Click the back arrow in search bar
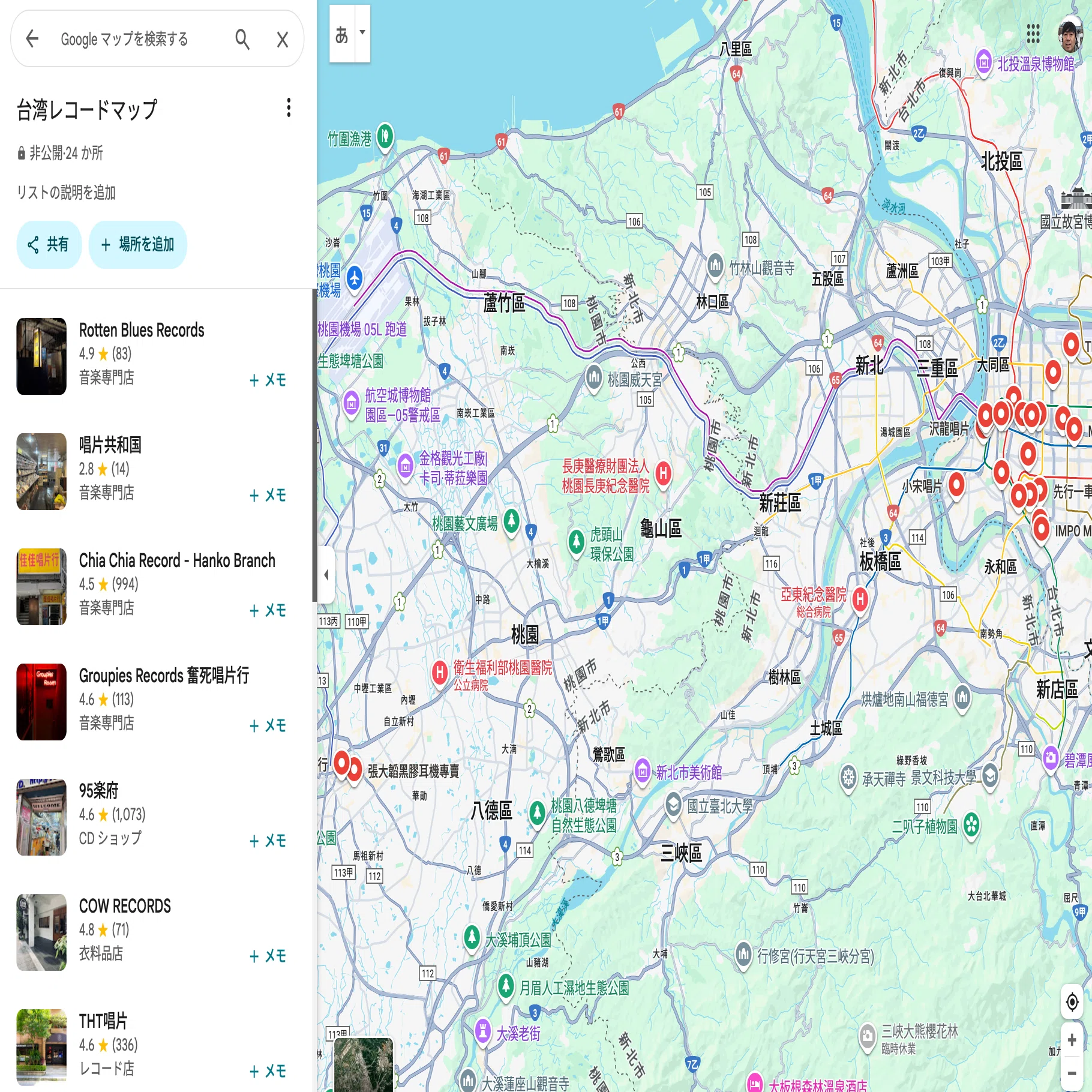Image resolution: width=1092 pixels, height=1092 pixels. tap(32, 39)
